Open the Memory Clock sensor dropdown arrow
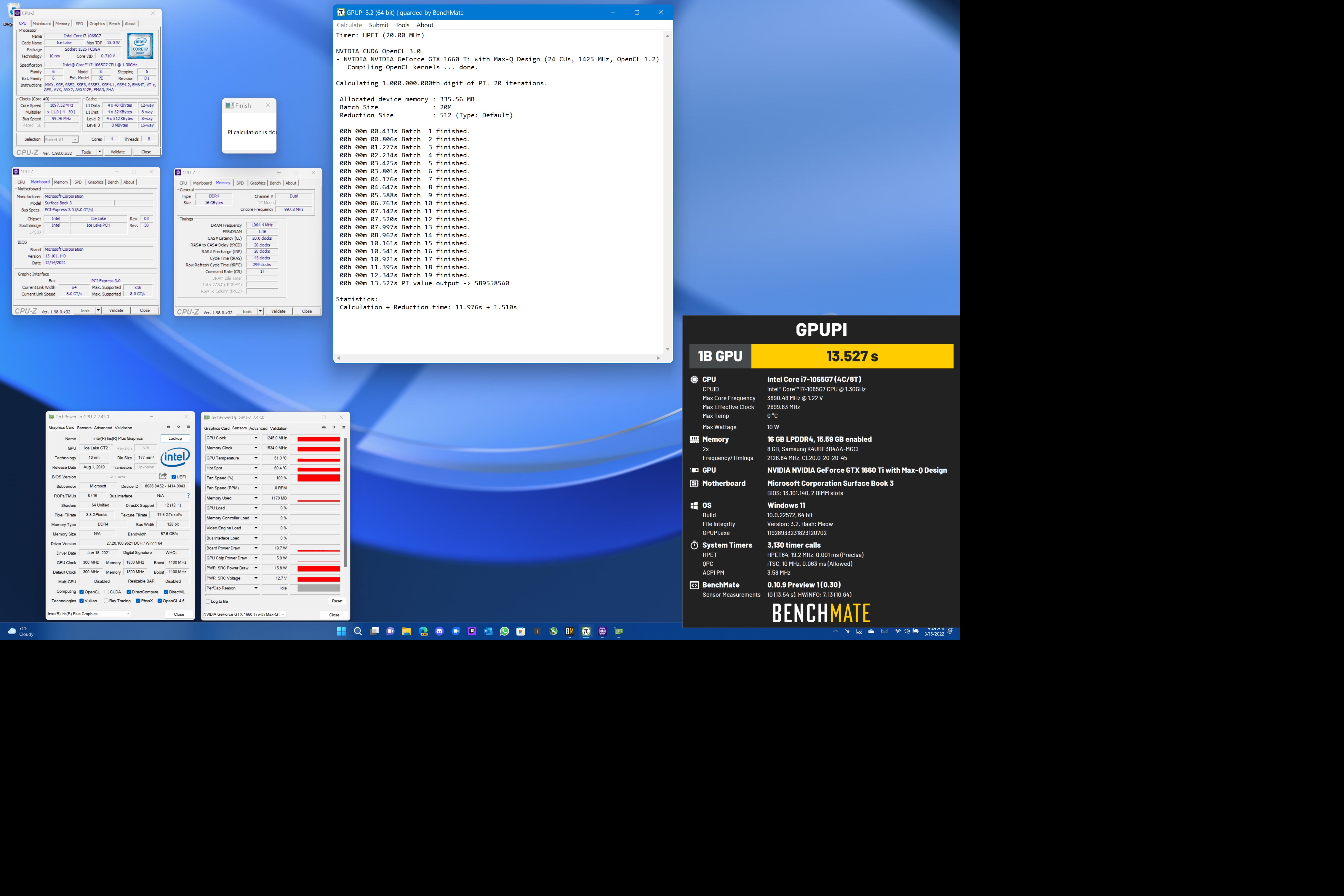This screenshot has height=896, width=1344. [255, 448]
